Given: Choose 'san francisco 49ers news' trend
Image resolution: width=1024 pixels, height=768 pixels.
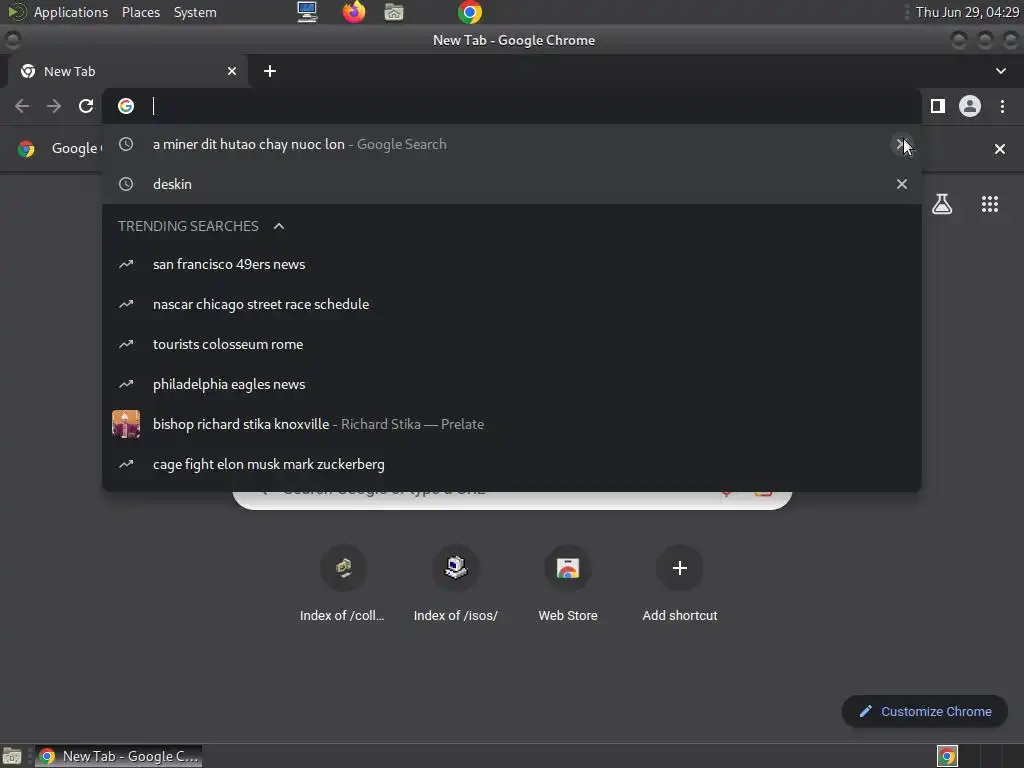Looking at the screenshot, I should (511, 264).
